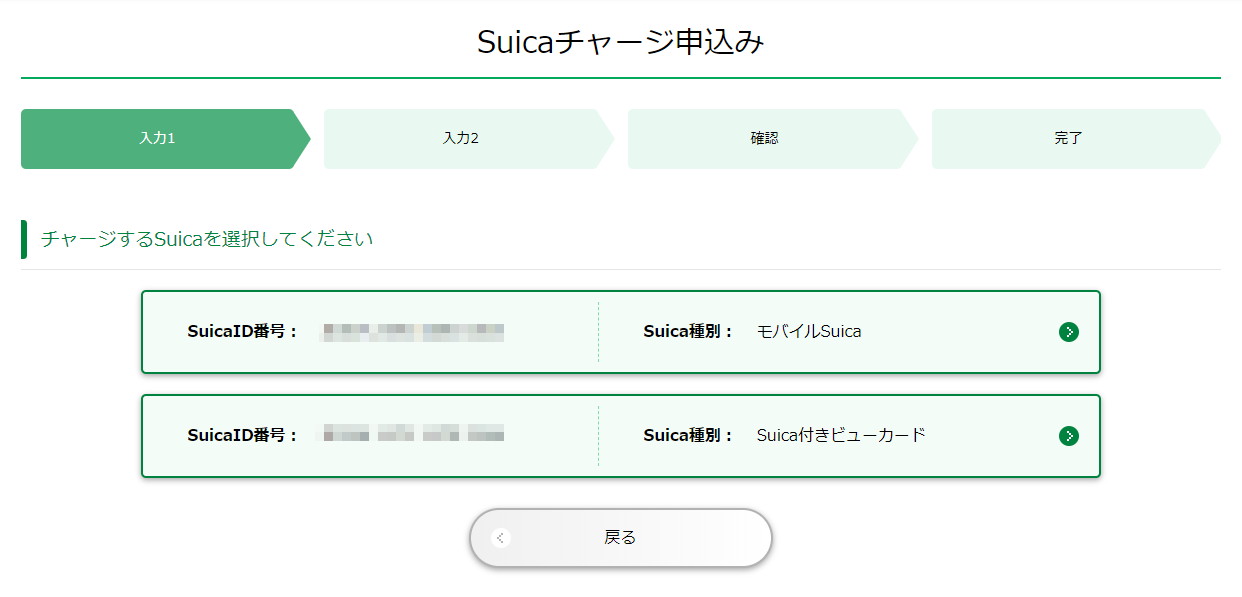
Task: Click the blurred Suica ID of ビューカード
Action: (412, 435)
